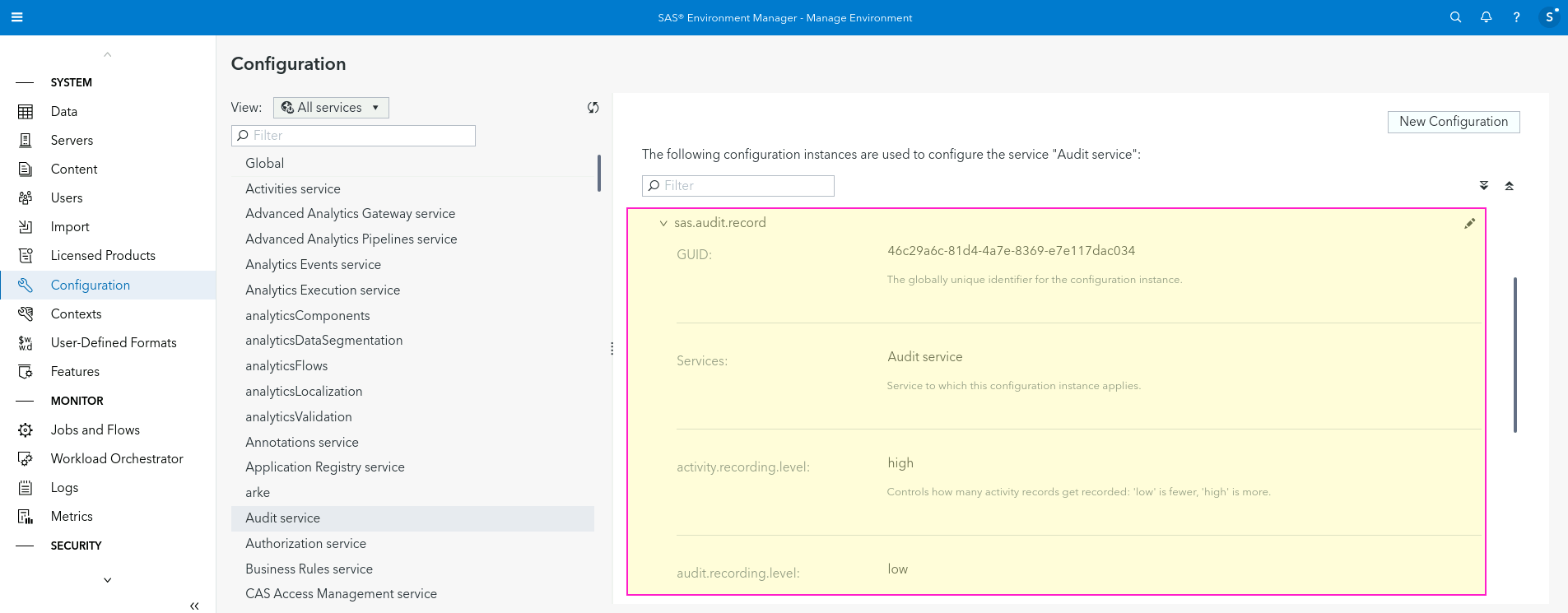Open the hamburger menu in the header

tap(16, 17)
